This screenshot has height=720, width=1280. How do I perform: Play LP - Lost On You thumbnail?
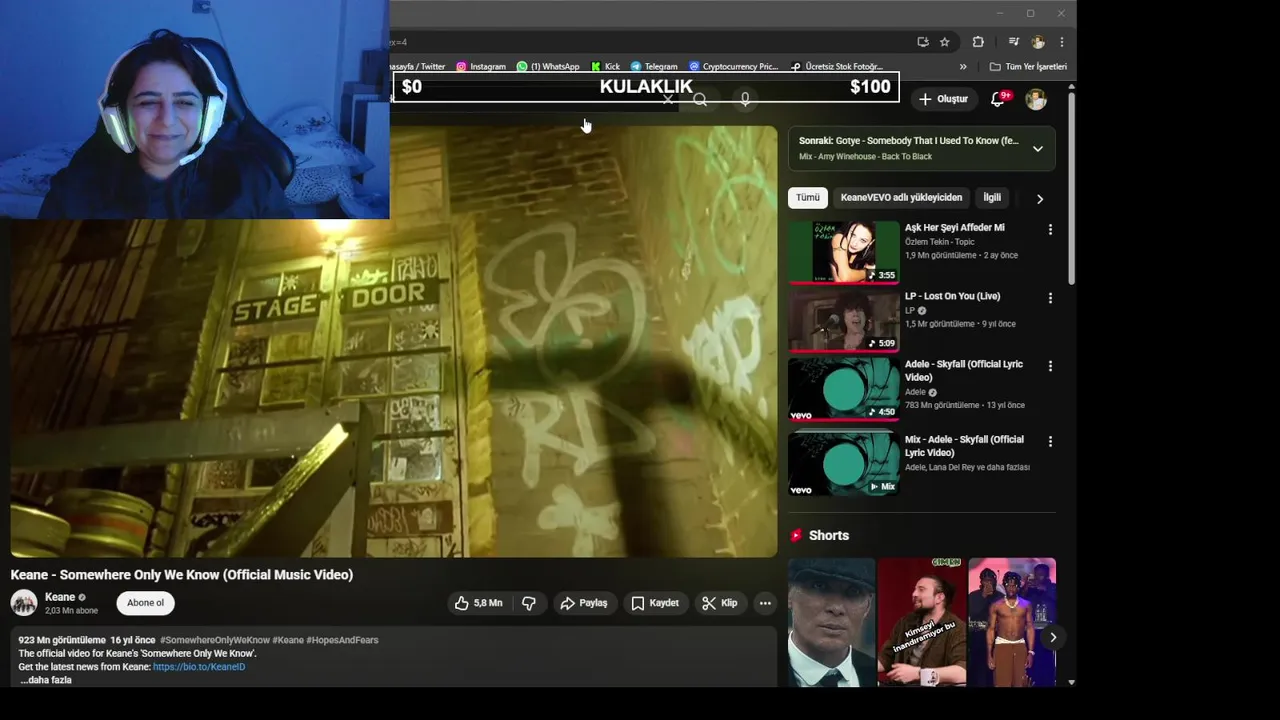844,321
